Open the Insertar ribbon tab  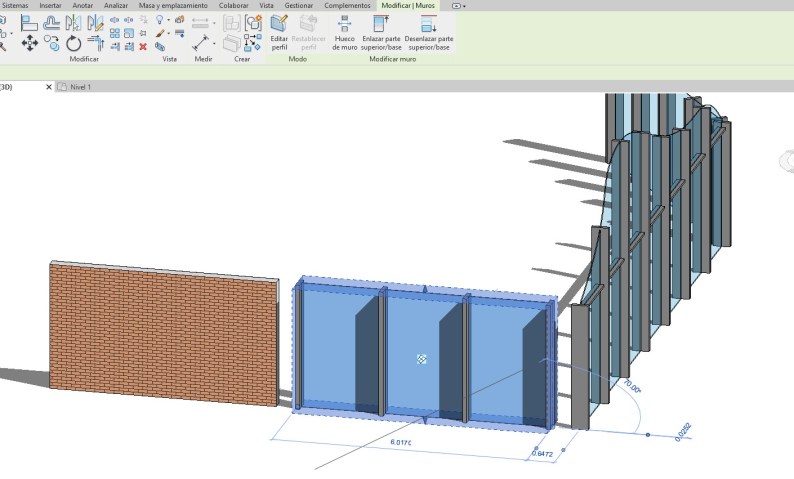pos(50,5)
